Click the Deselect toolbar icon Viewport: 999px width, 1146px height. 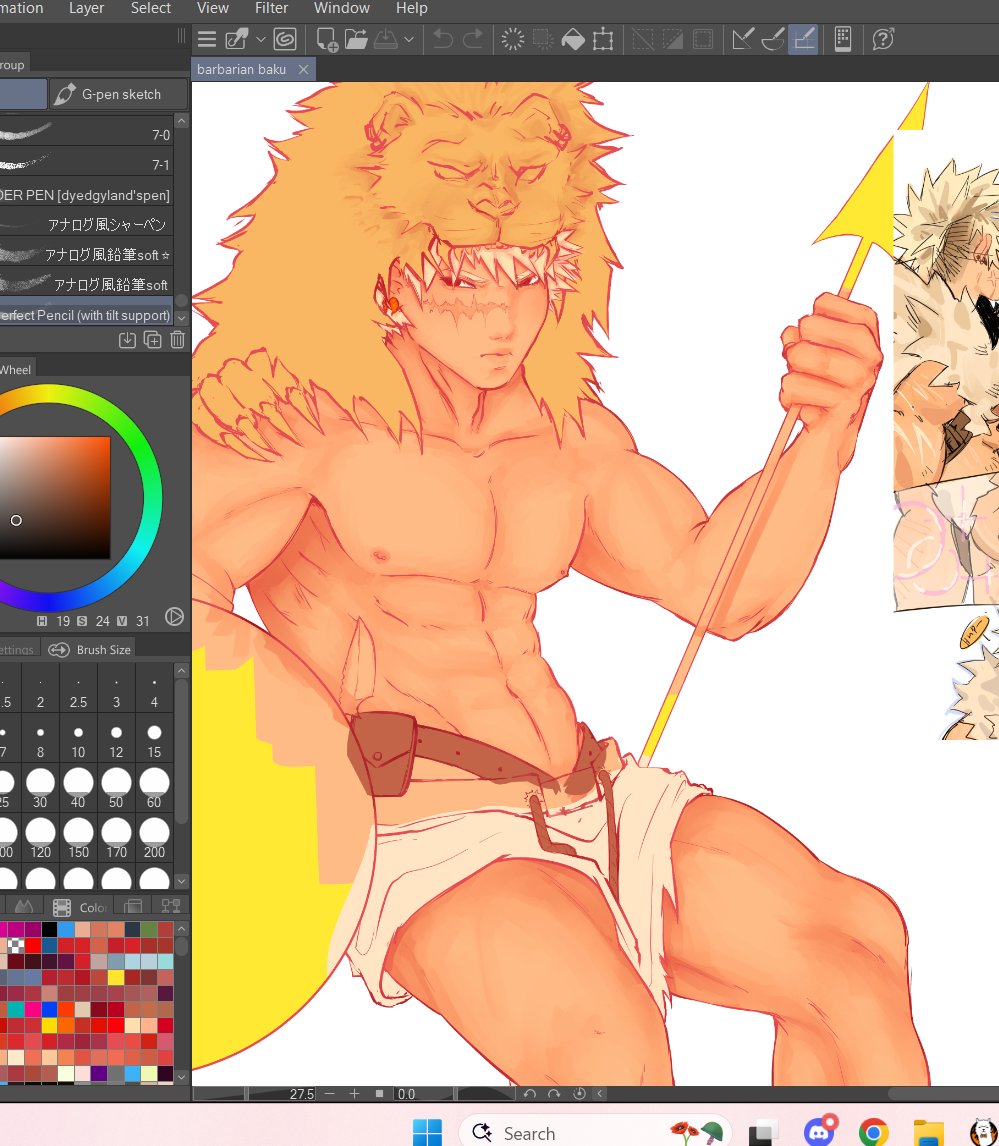click(x=642, y=39)
